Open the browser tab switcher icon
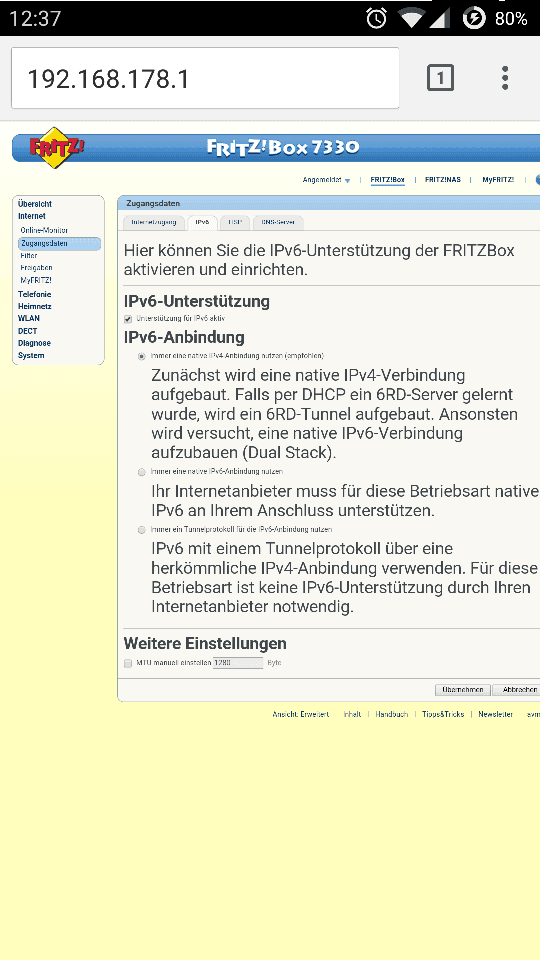This screenshot has height=960, width=540. [440, 78]
